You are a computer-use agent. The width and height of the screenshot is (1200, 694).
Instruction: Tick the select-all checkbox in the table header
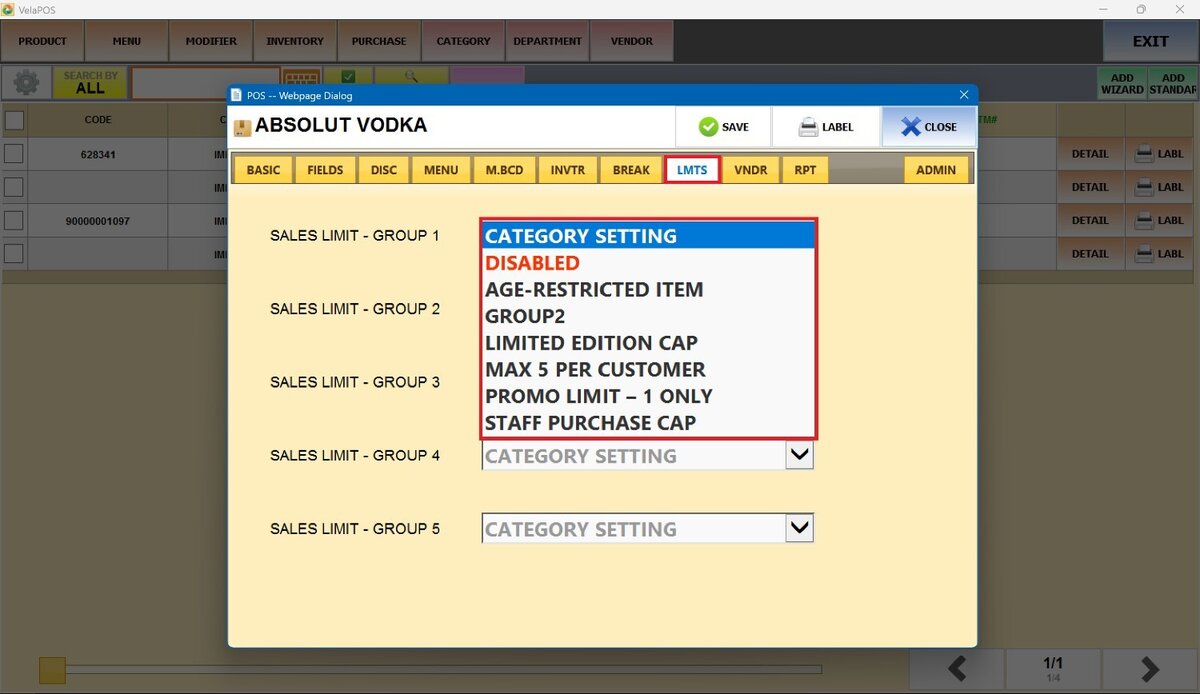pos(14,120)
